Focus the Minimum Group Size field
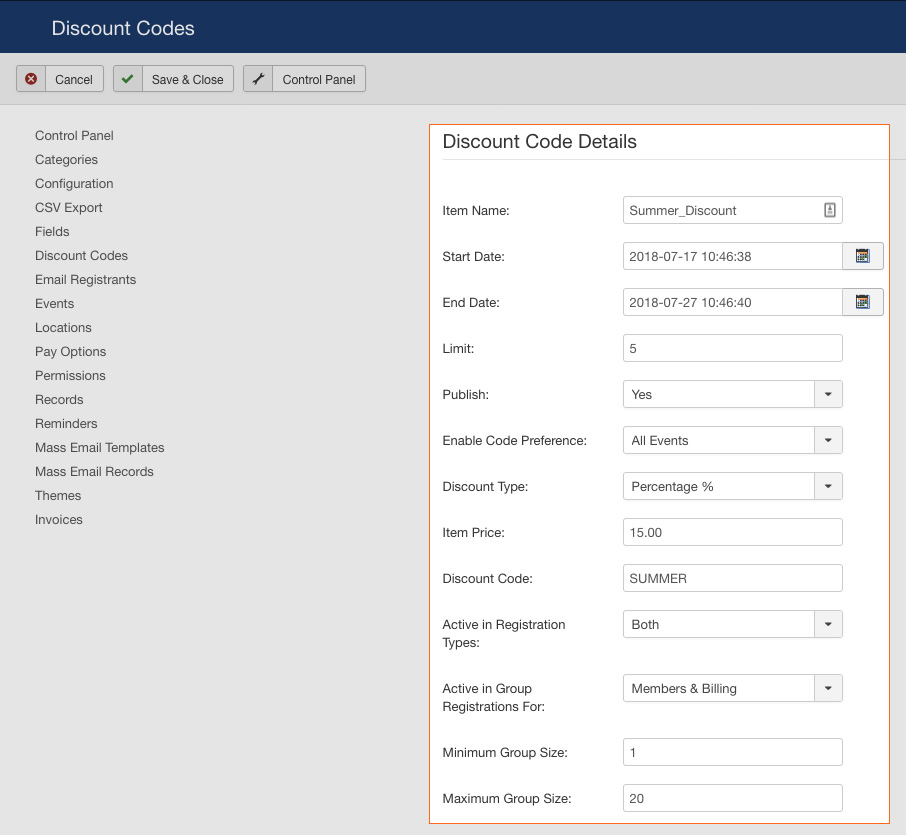Screen dimensions: 906x835 [x=733, y=752]
